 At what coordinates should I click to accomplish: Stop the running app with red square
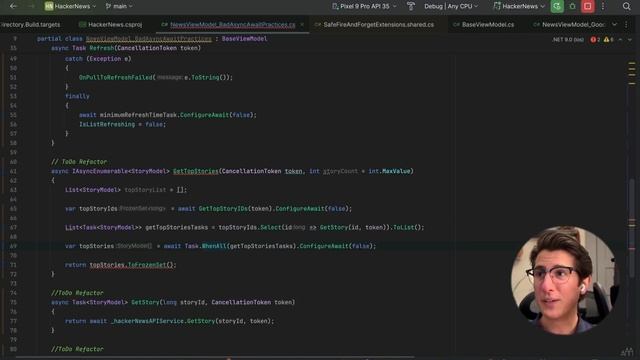click(x=588, y=6)
